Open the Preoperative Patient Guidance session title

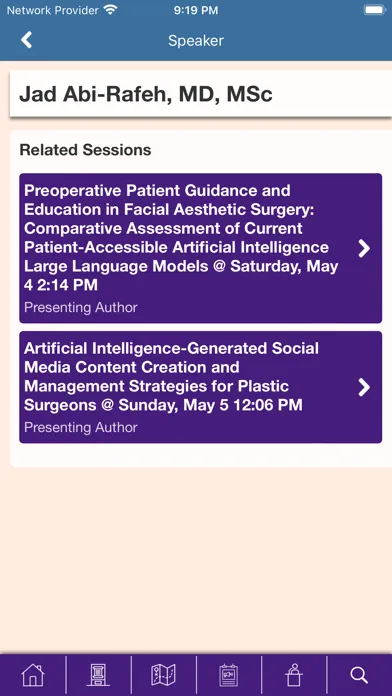(181, 237)
